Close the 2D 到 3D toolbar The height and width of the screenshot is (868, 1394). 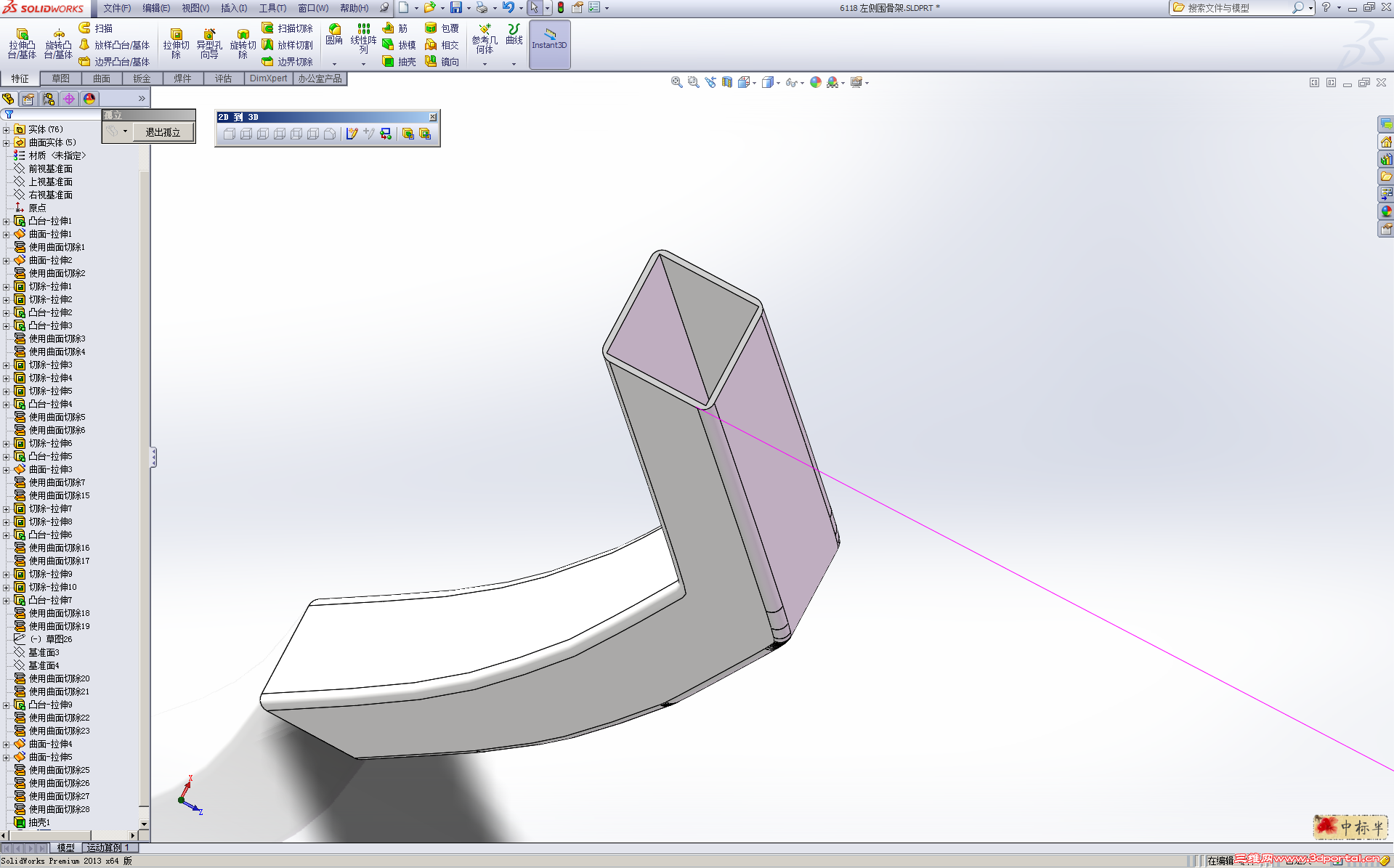pyautogui.click(x=433, y=117)
